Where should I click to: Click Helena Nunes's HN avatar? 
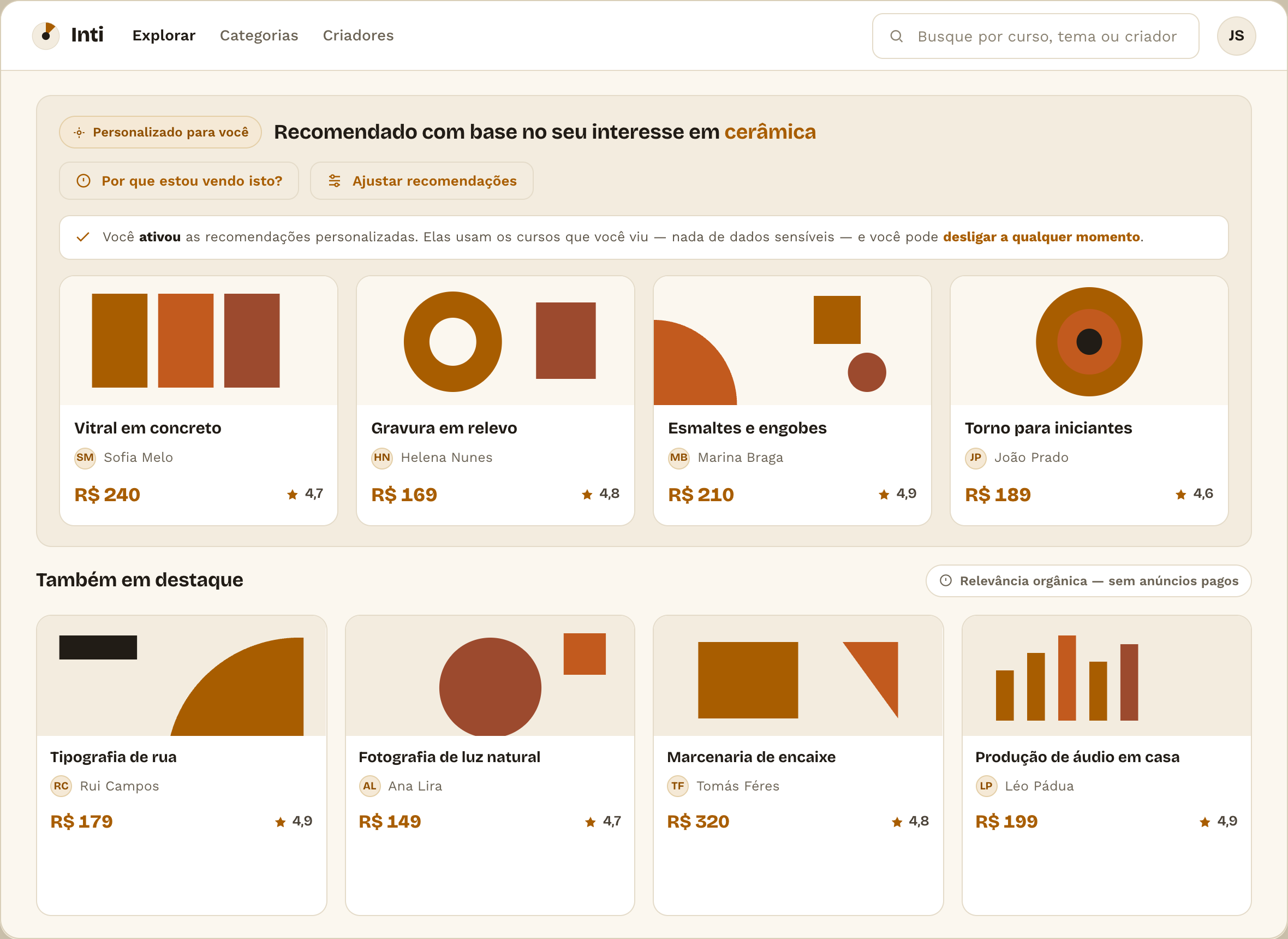[x=382, y=458]
